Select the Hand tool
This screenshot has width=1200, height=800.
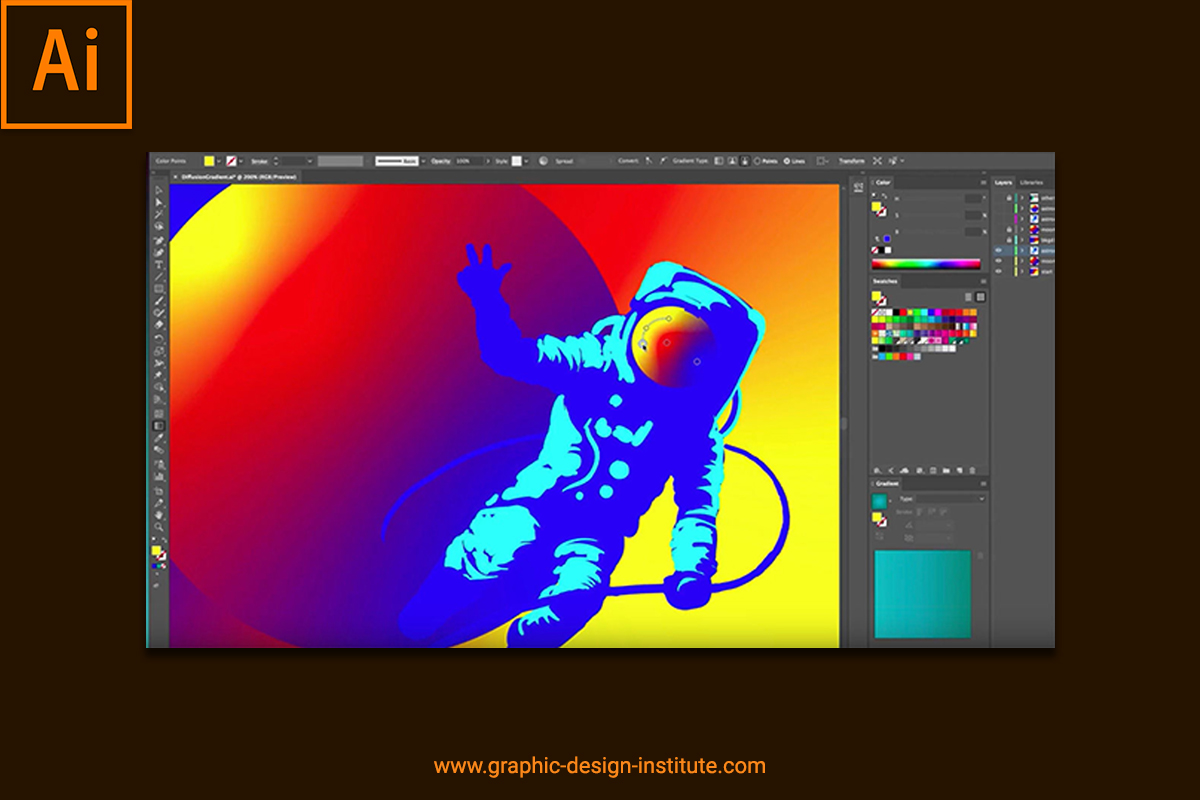(x=159, y=515)
